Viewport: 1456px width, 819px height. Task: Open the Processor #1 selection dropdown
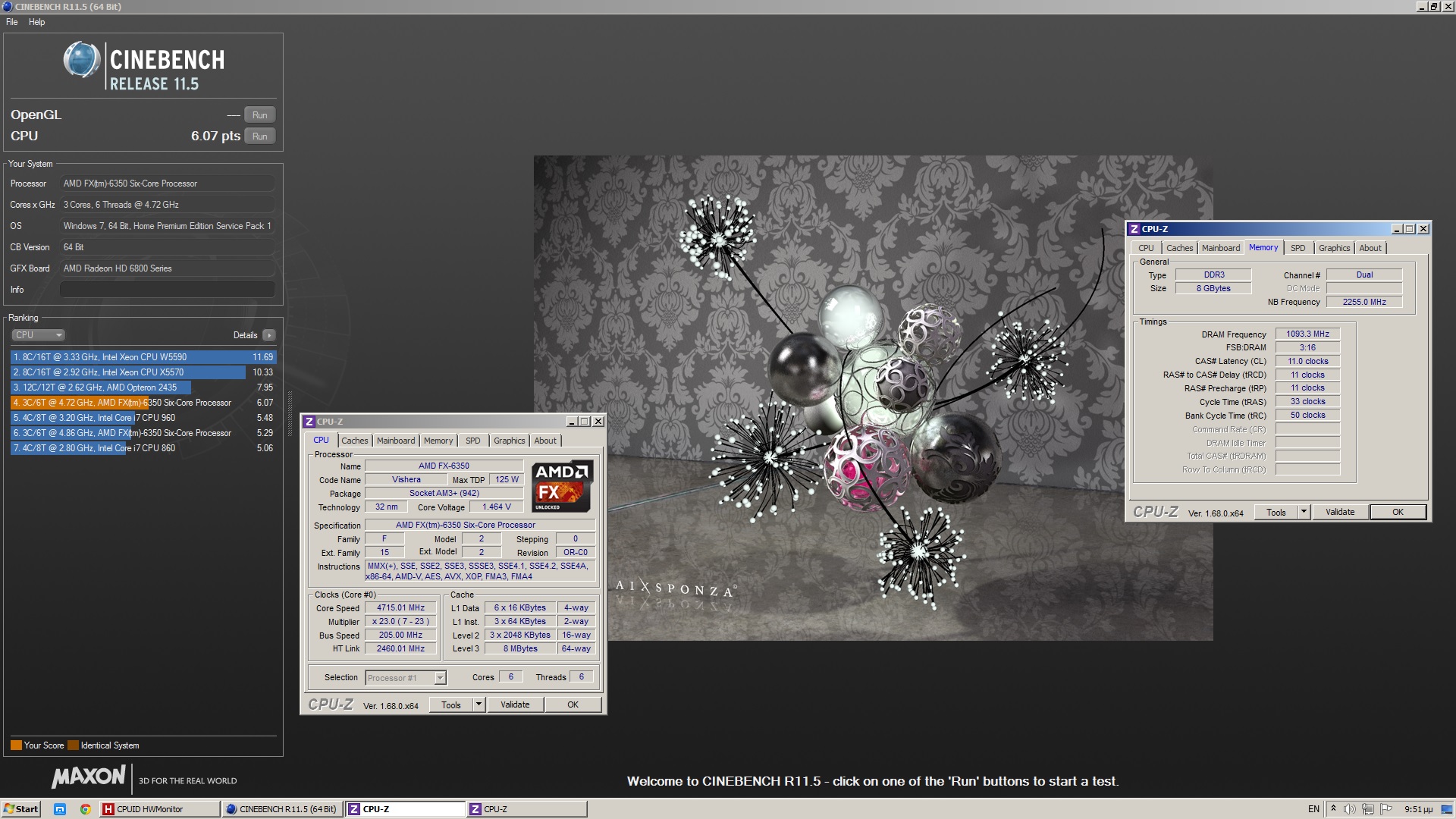pos(406,678)
